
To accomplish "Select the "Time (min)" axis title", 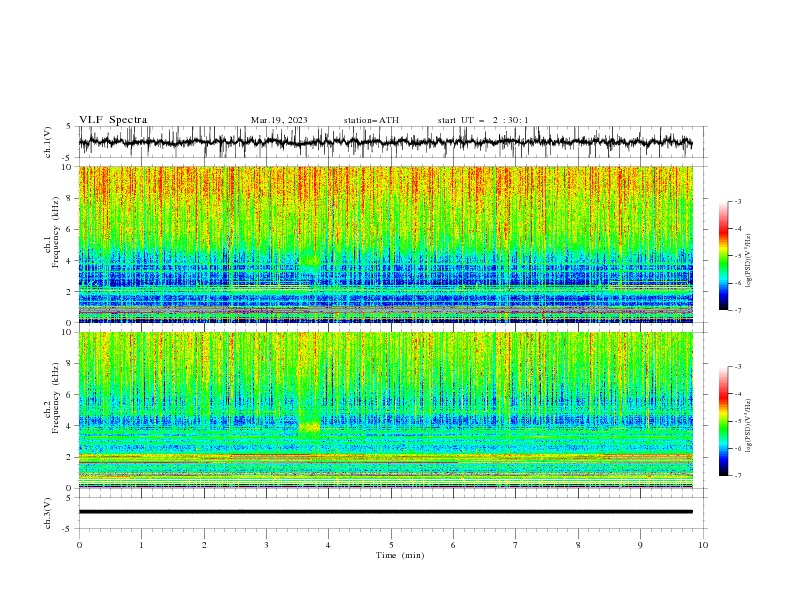I will click(400, 555).
